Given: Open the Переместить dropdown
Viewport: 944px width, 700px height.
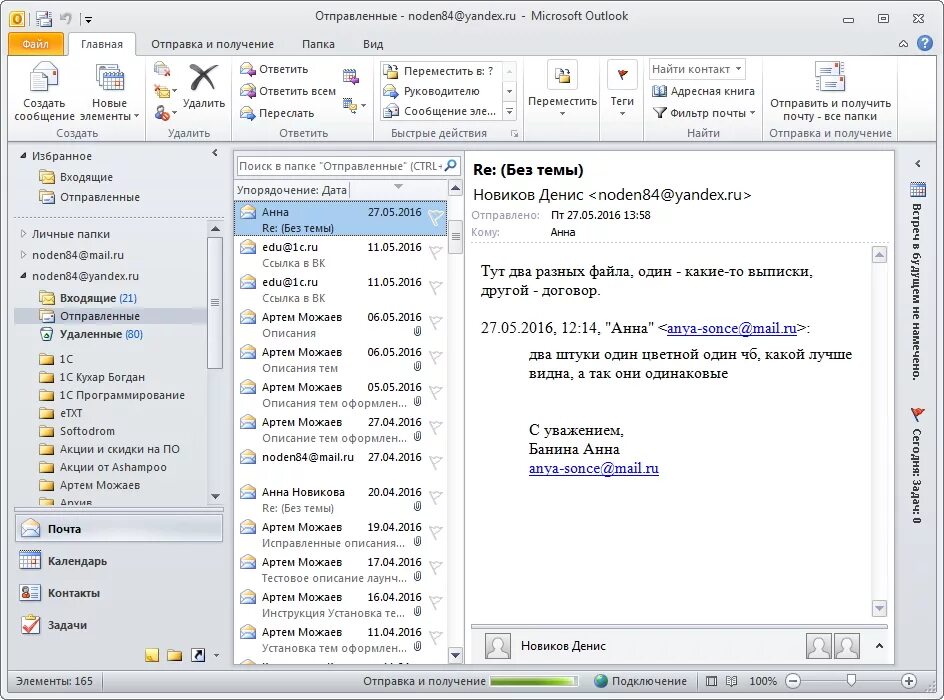Looking at the screenshot, I should click(562, 88).
